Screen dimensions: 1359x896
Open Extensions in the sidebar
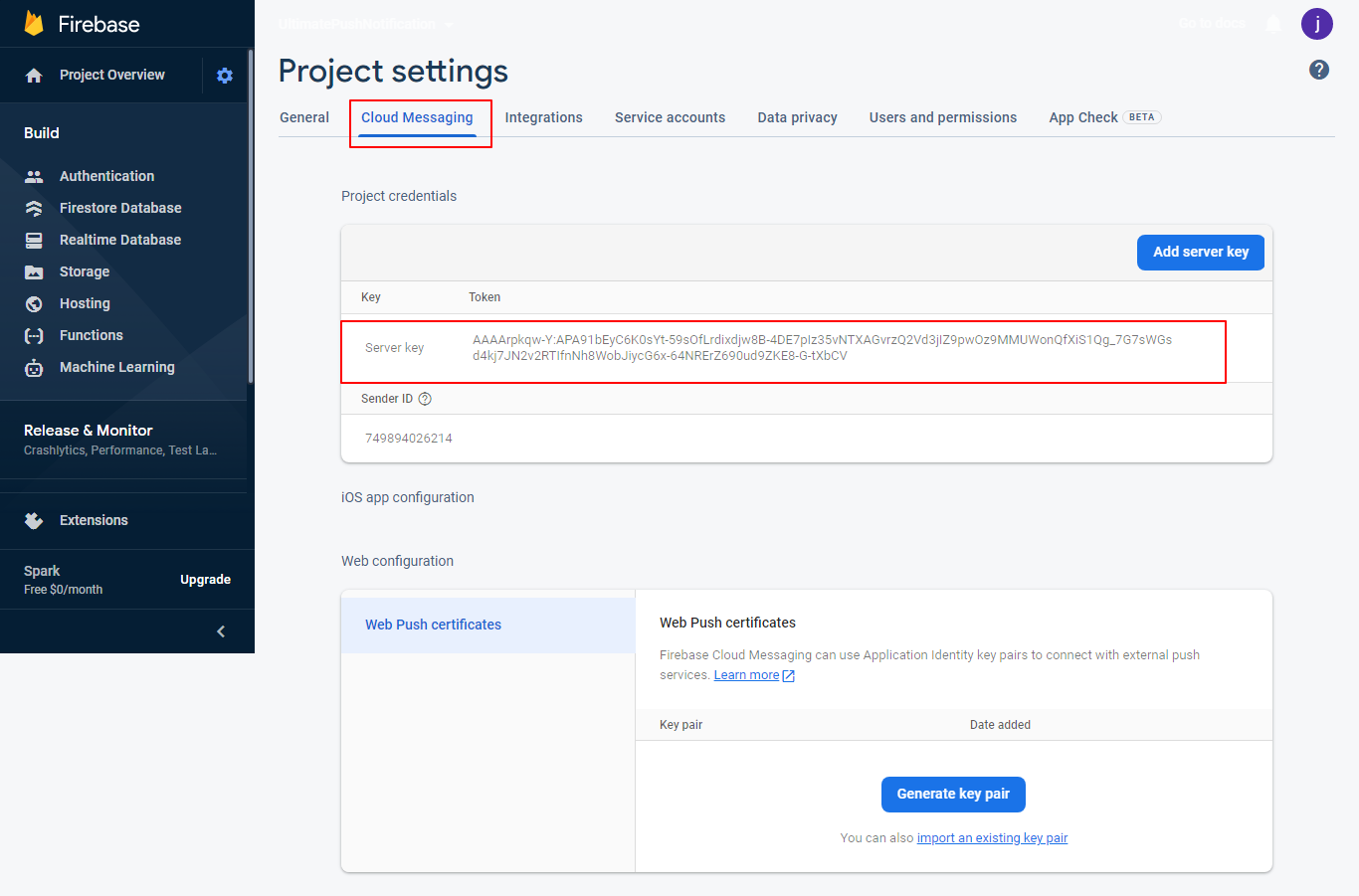94,520
